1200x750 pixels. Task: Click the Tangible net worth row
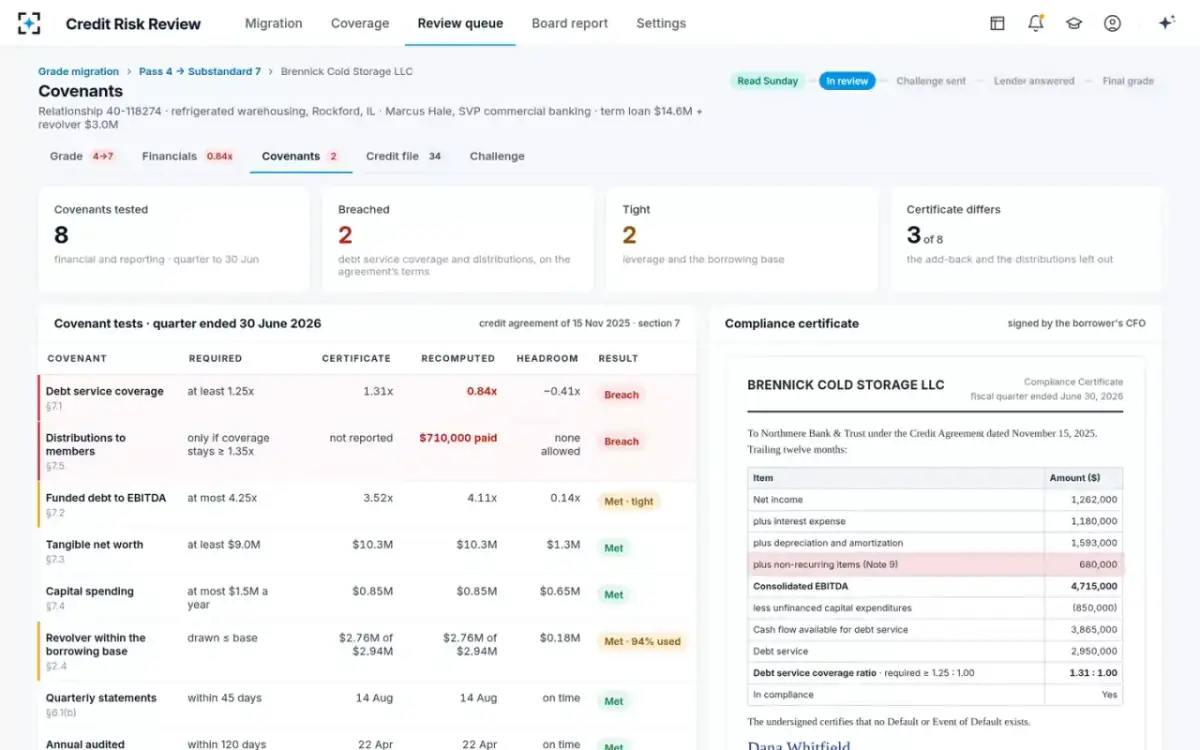[367, 551]
